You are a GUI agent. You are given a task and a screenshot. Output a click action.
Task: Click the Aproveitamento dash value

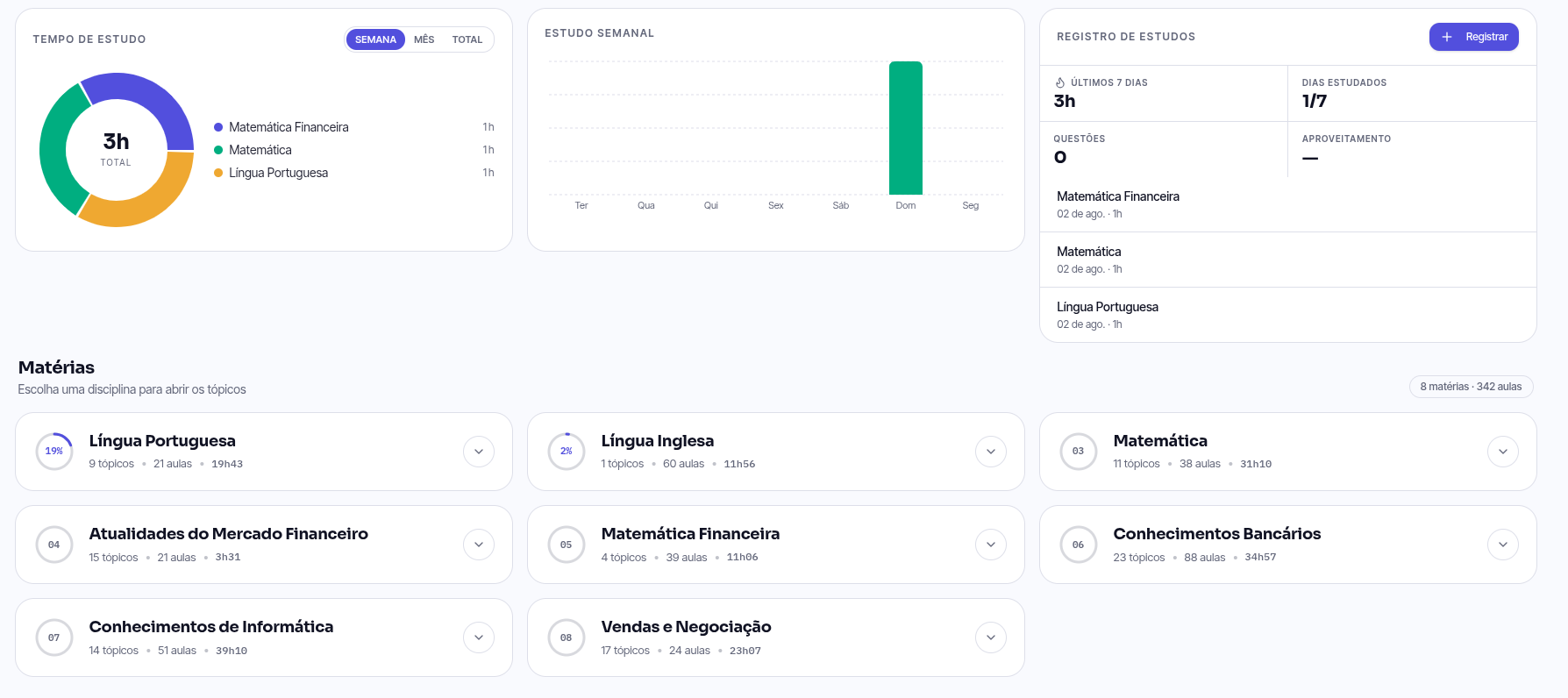click(x=1310, y=158)
